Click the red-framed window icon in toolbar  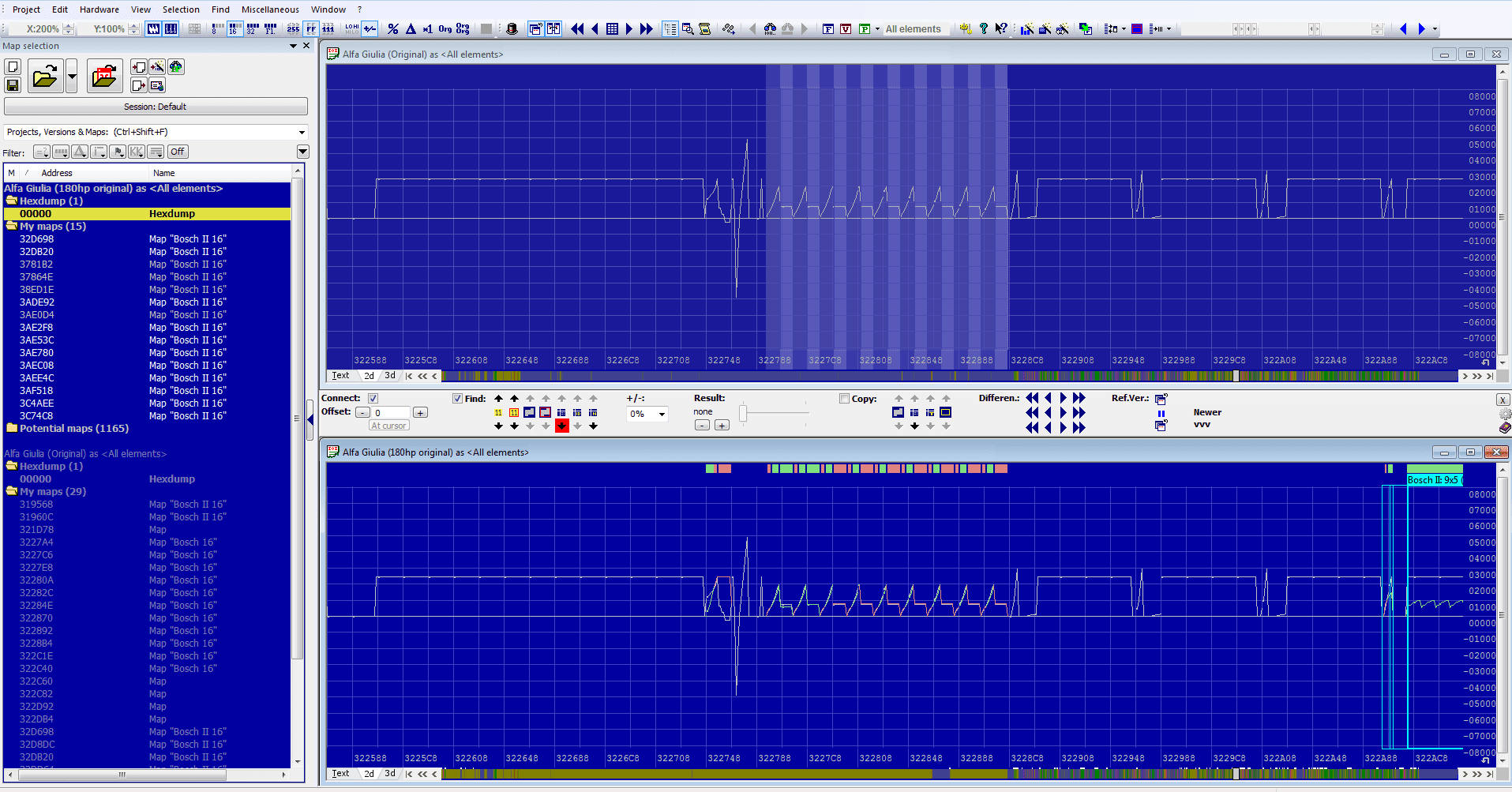(1137, 29)
